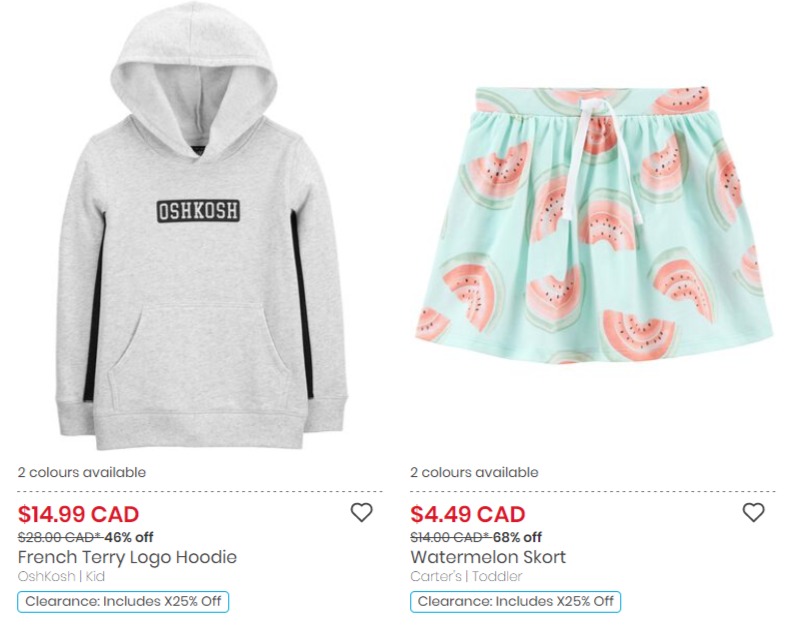The image size is (785, 630).
Task: Click the OSHKOSH logo patch on the hoodie
Action: (198, 211)
